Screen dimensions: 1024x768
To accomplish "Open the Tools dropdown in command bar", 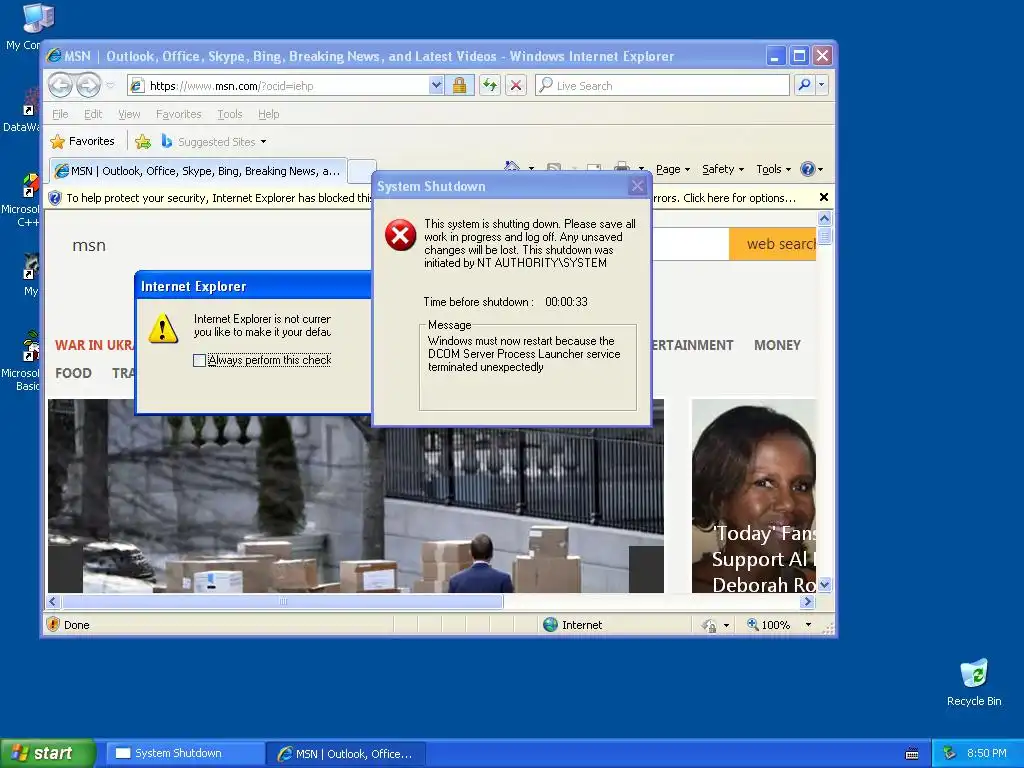I will pyautogui.click(x=773, y=169).
